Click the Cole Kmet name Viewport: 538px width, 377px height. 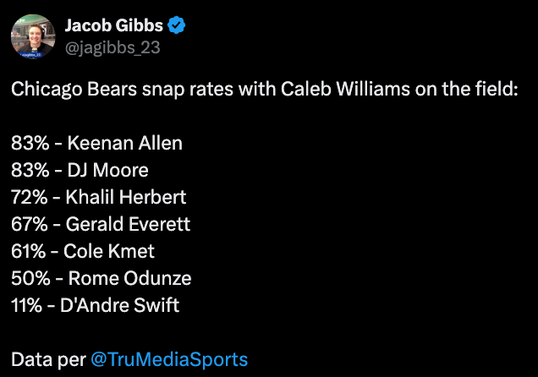click(109, 251)
